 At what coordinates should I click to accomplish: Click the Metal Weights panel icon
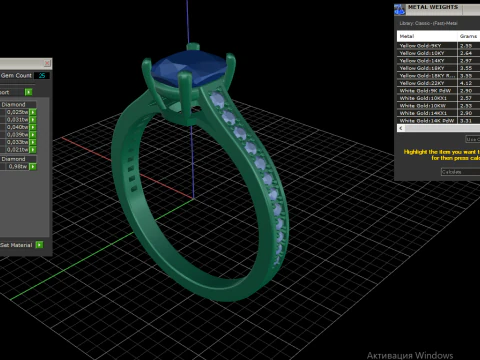coord(400,10)
